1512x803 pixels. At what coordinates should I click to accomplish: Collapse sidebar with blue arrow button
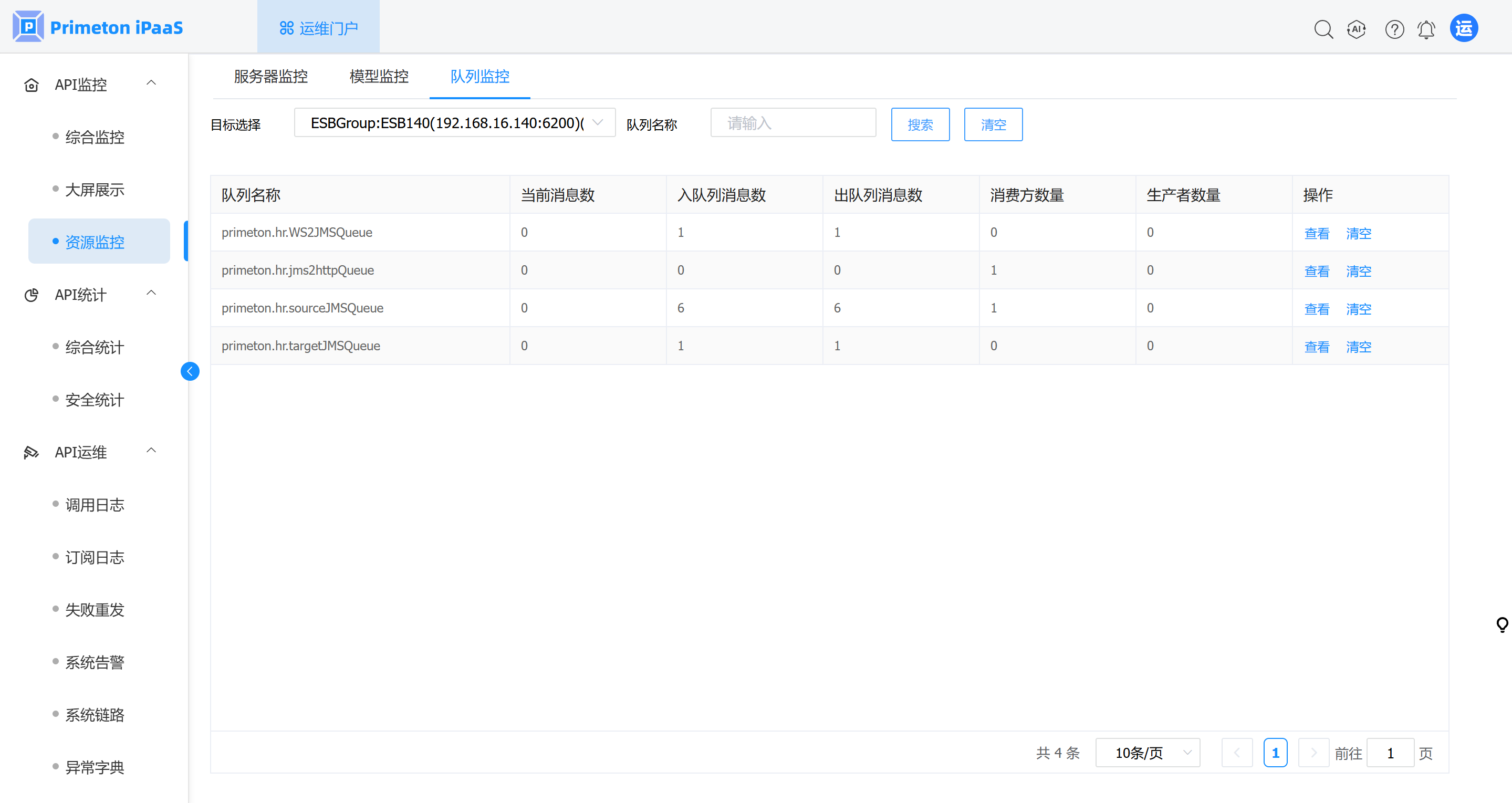190,371
